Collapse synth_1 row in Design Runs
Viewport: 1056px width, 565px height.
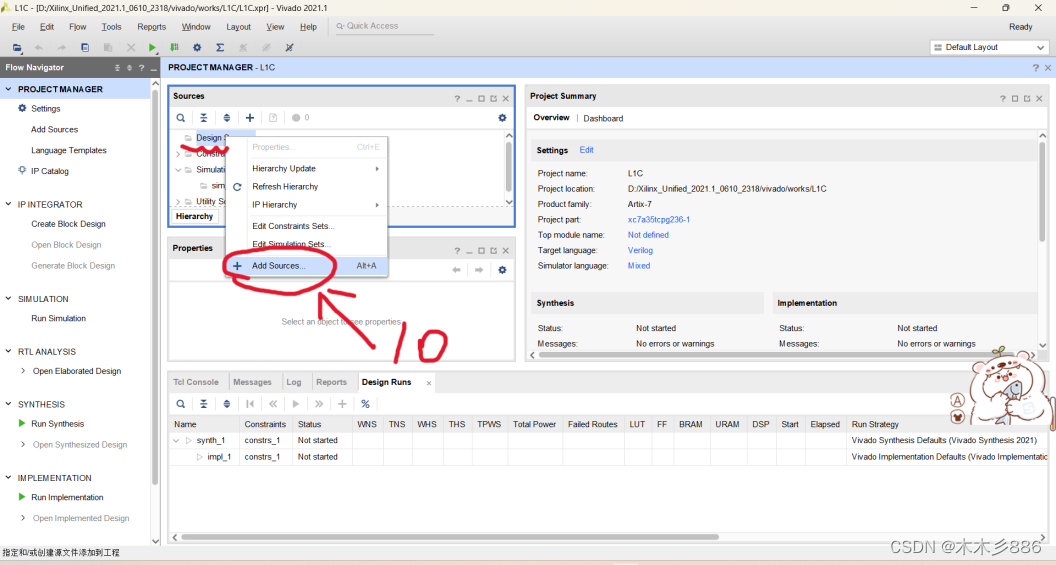tap(176, 440)
